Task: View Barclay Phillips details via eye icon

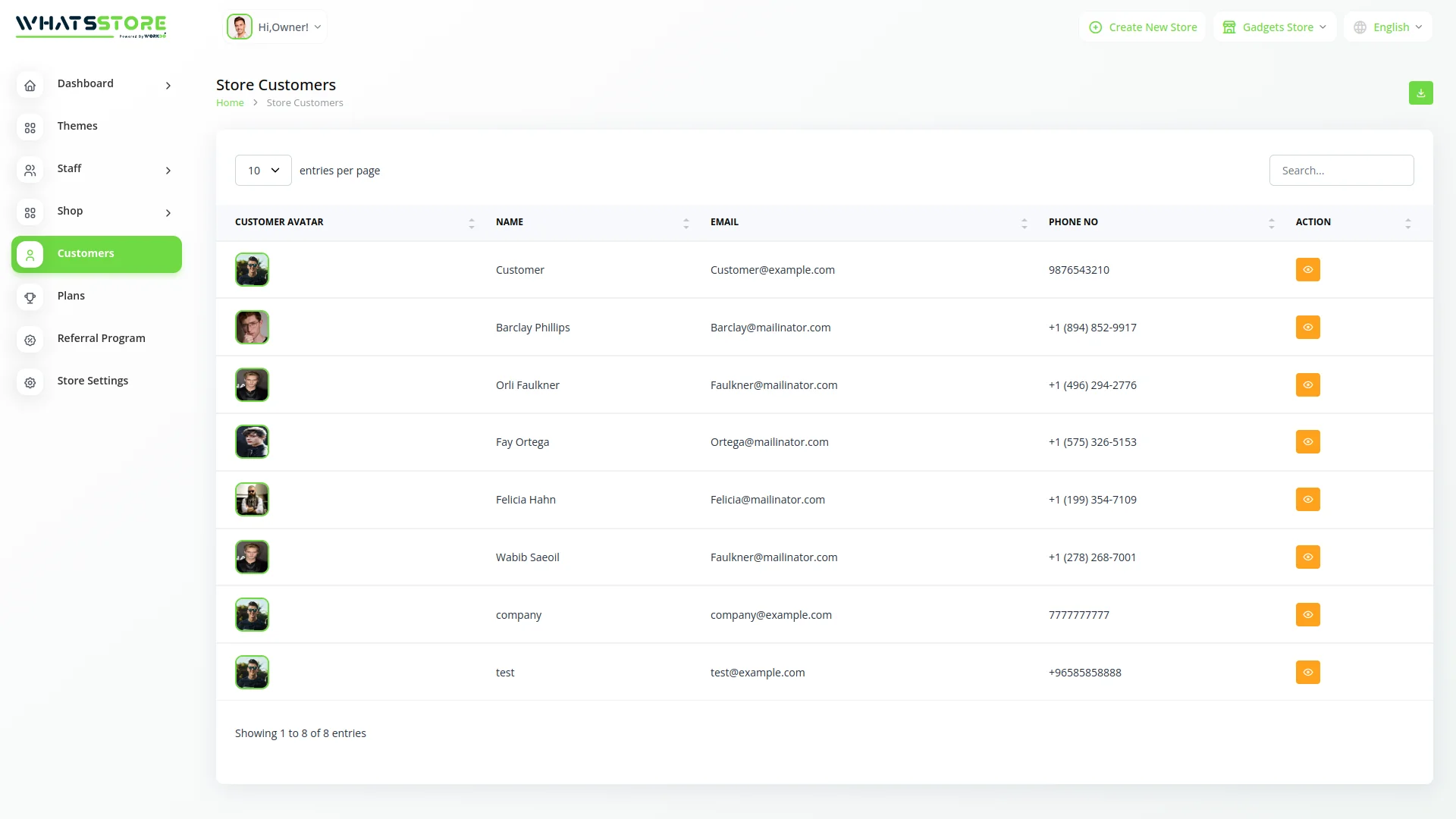Action: pyautogui.click(x=1307, y=328)
